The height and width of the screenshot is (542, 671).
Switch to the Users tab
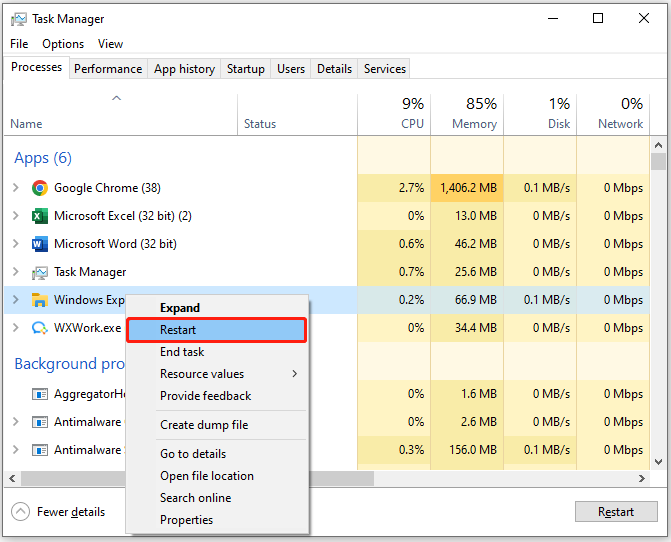291,69
